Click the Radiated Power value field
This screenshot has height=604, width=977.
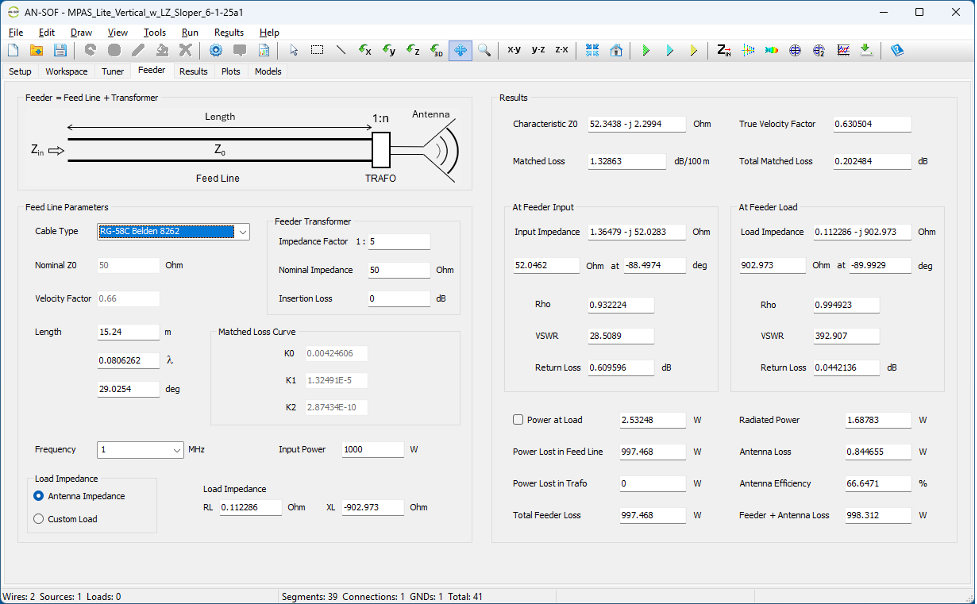pos(878,421)
